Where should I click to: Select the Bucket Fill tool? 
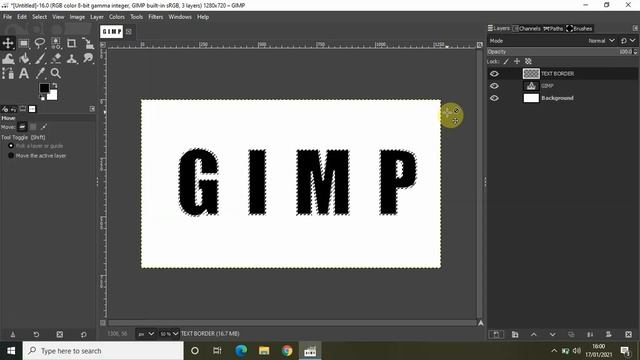[x=24, y=58]
